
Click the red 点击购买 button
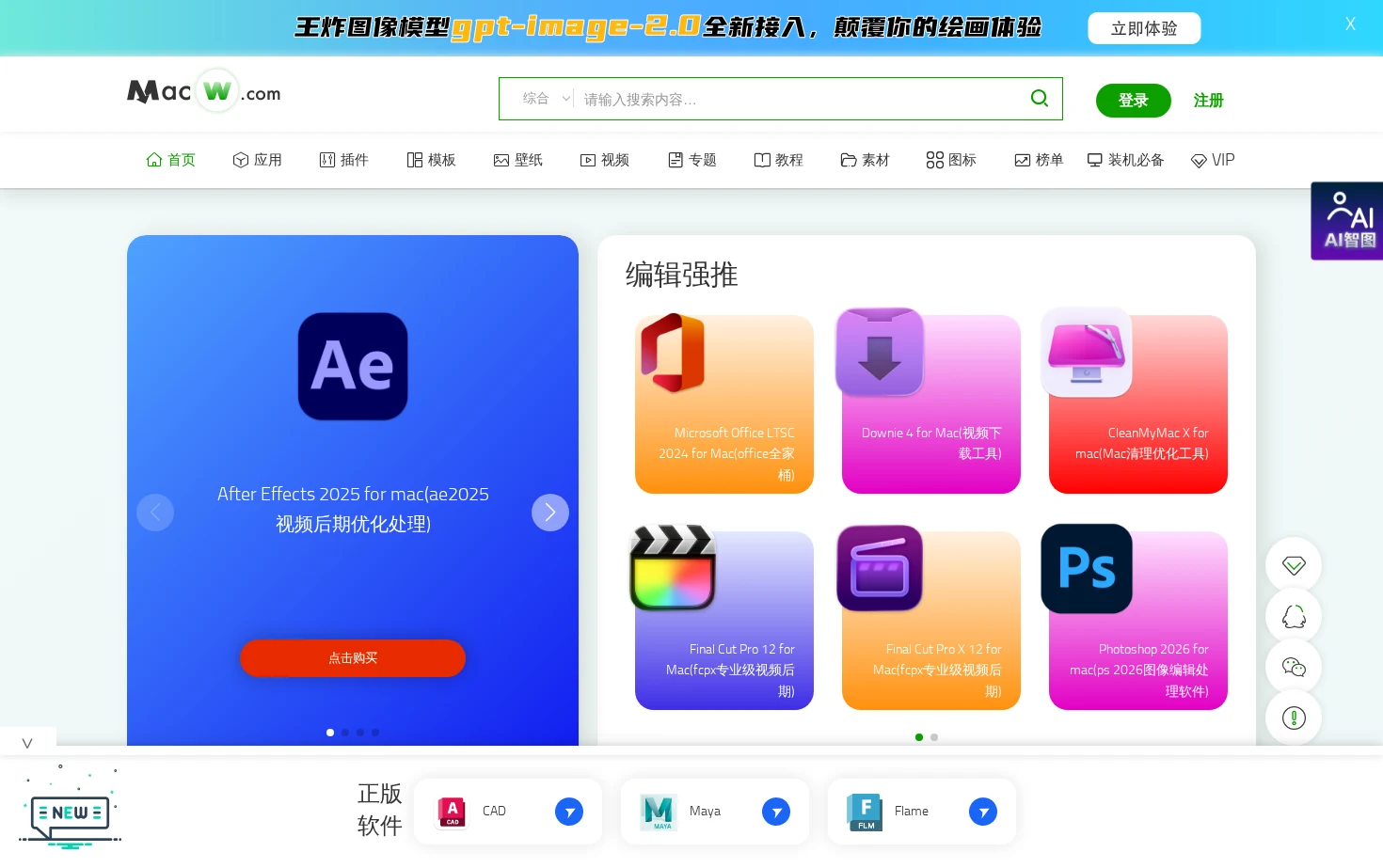[353, 658]
